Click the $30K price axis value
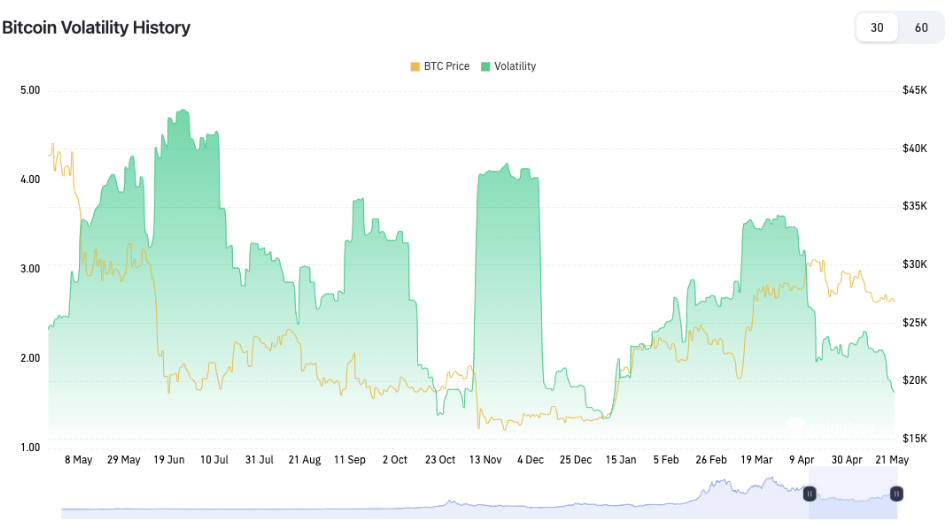This screenshot has height=528, width=952. tap(915, 265)
